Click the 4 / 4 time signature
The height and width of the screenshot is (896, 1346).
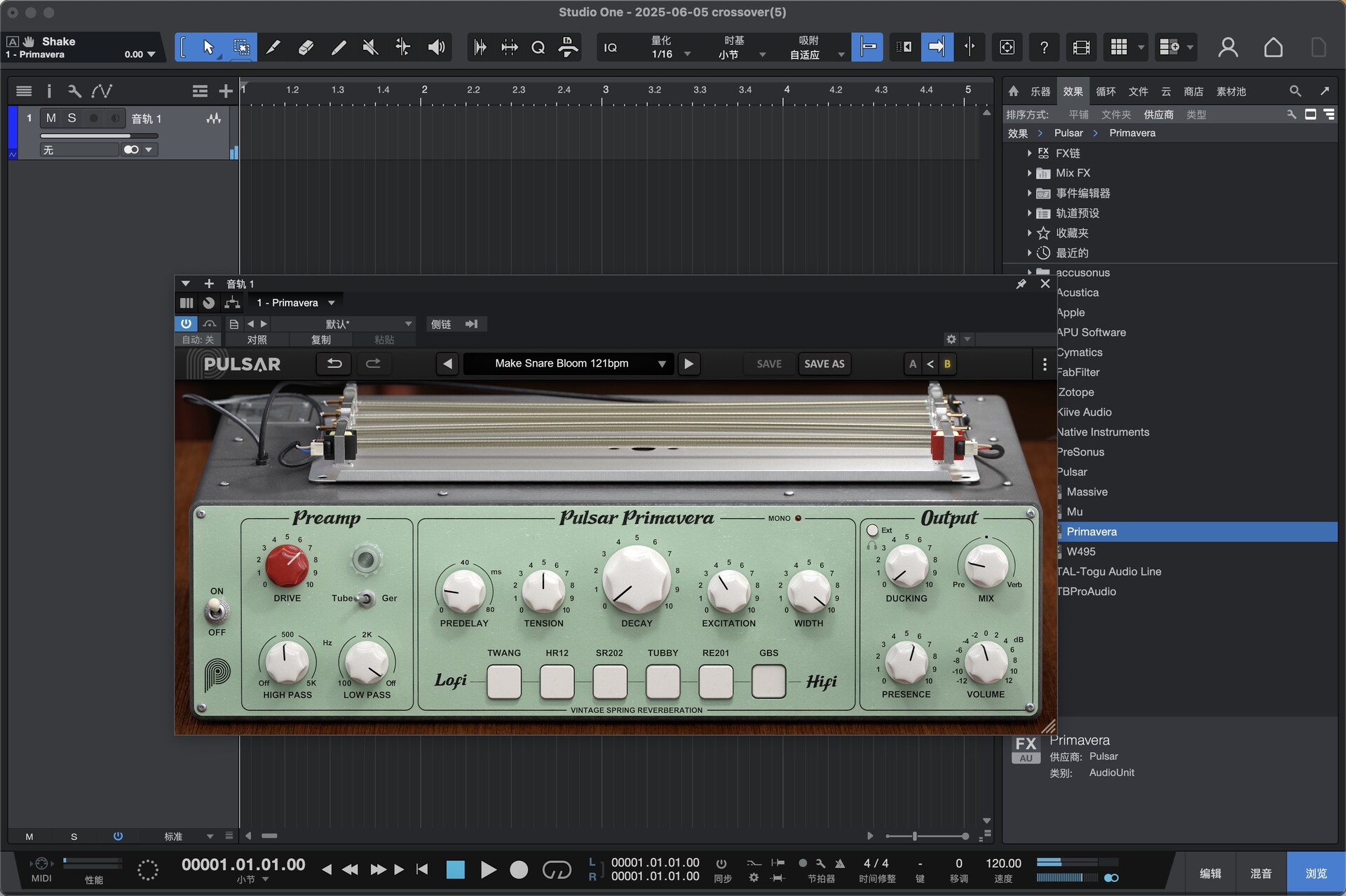876,863
